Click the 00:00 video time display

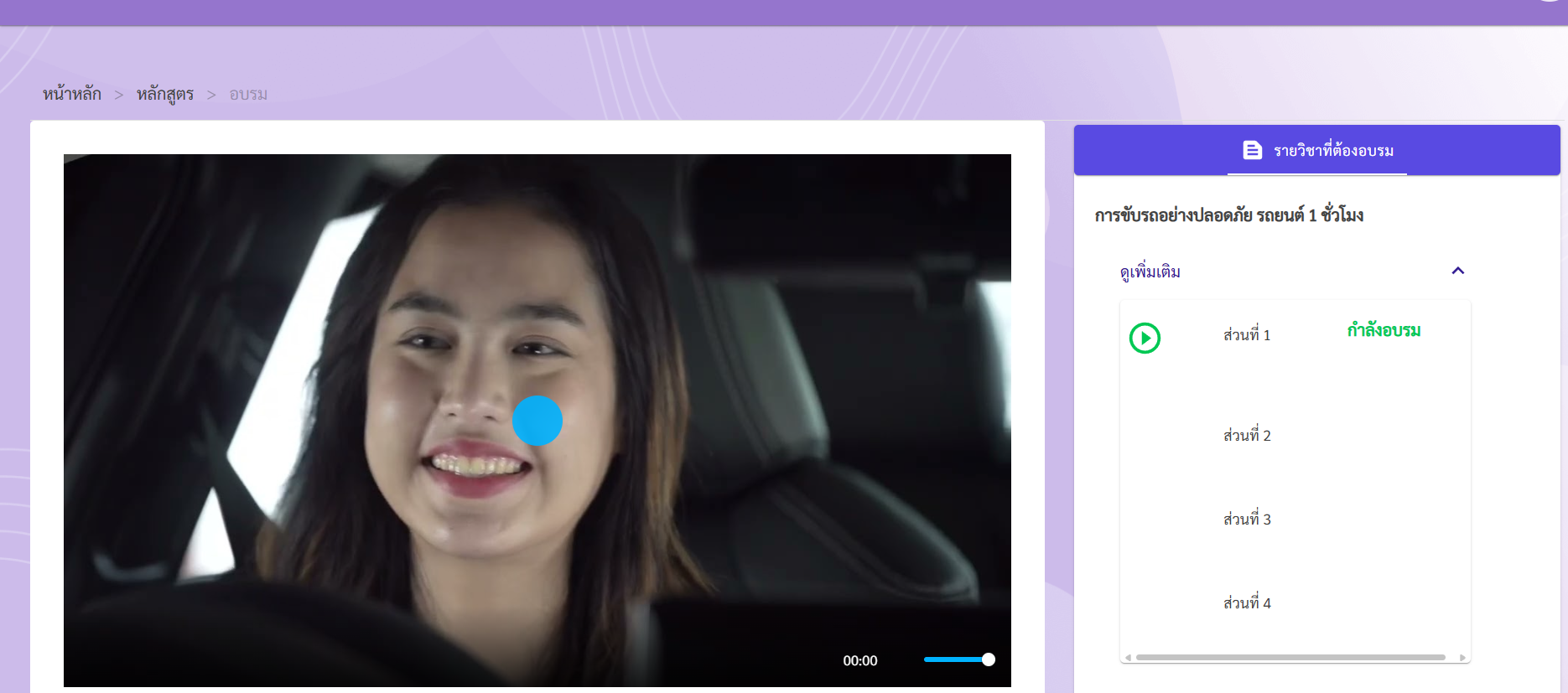click(x=860, y=660)
